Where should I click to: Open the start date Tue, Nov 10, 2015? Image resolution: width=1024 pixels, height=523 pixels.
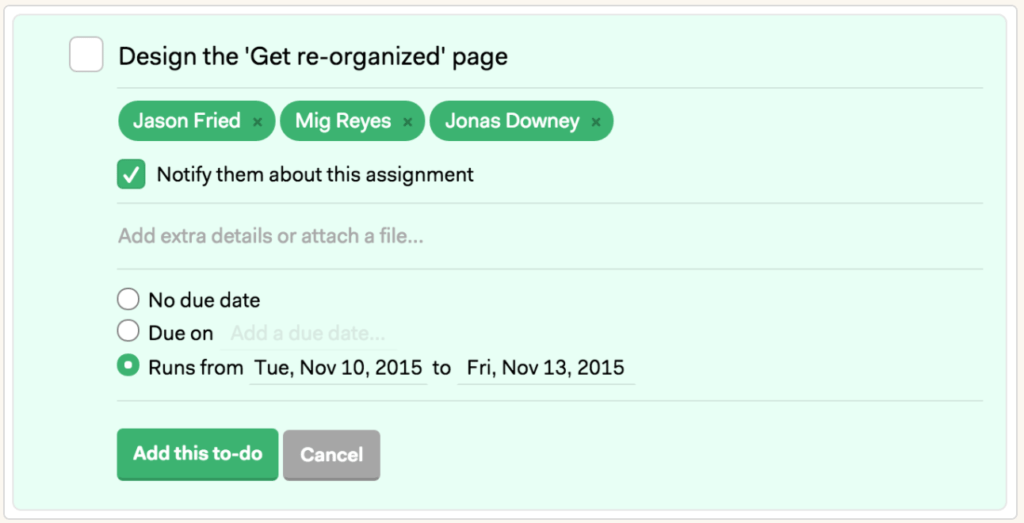coord(338,368)
